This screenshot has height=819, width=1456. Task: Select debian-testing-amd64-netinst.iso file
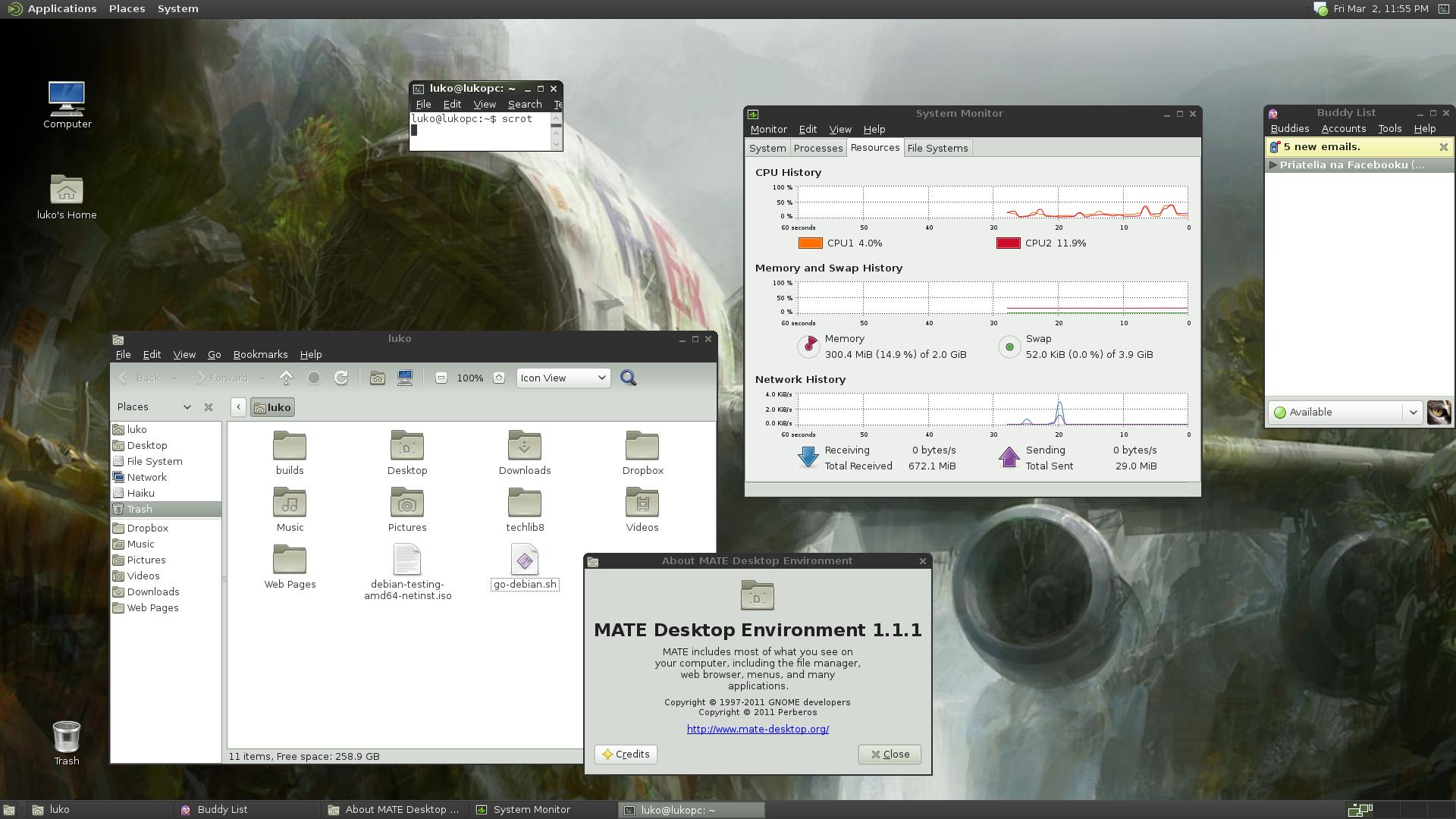pyautogui.click(x=407, y=573)
